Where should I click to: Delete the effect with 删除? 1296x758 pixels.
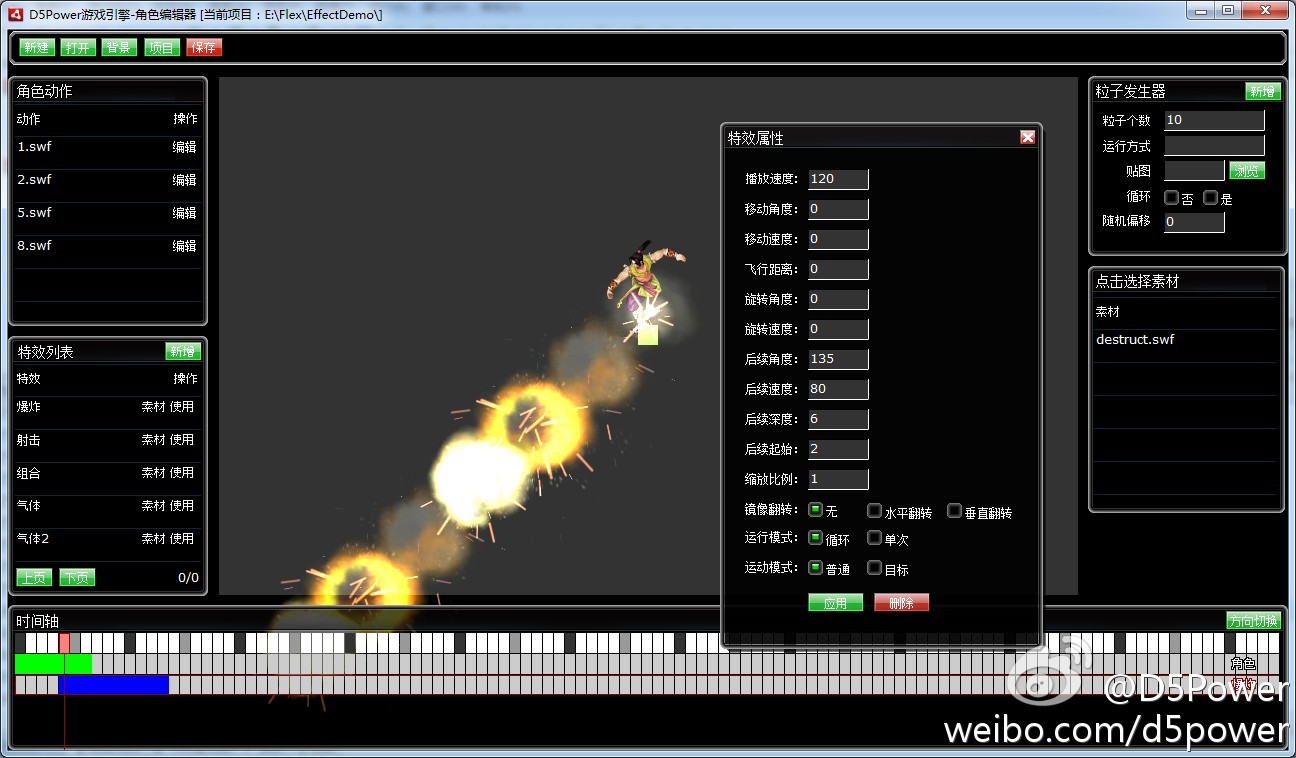901,603
